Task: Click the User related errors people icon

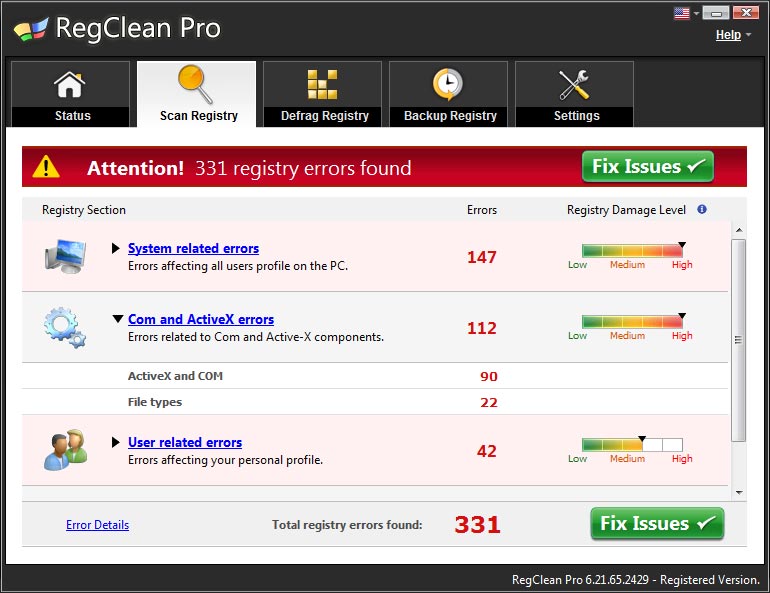Action: 65,450
